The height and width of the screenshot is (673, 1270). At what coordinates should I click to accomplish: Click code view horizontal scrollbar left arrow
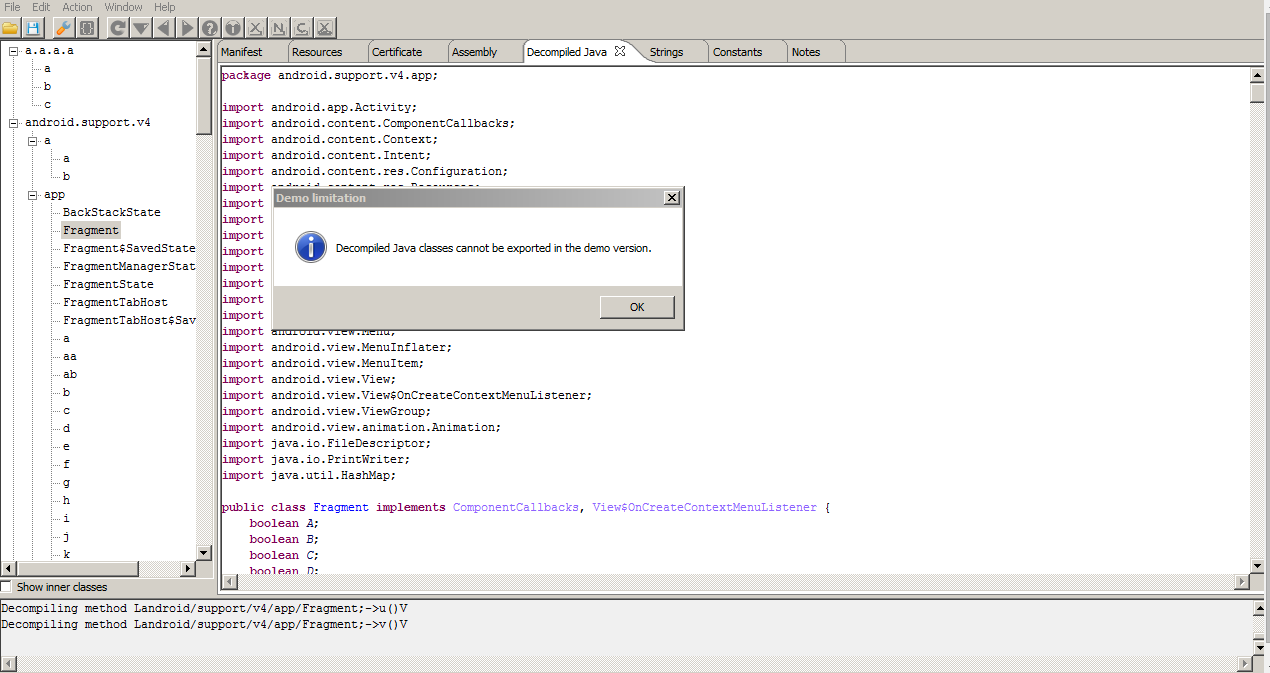click(x=229, y=581)
